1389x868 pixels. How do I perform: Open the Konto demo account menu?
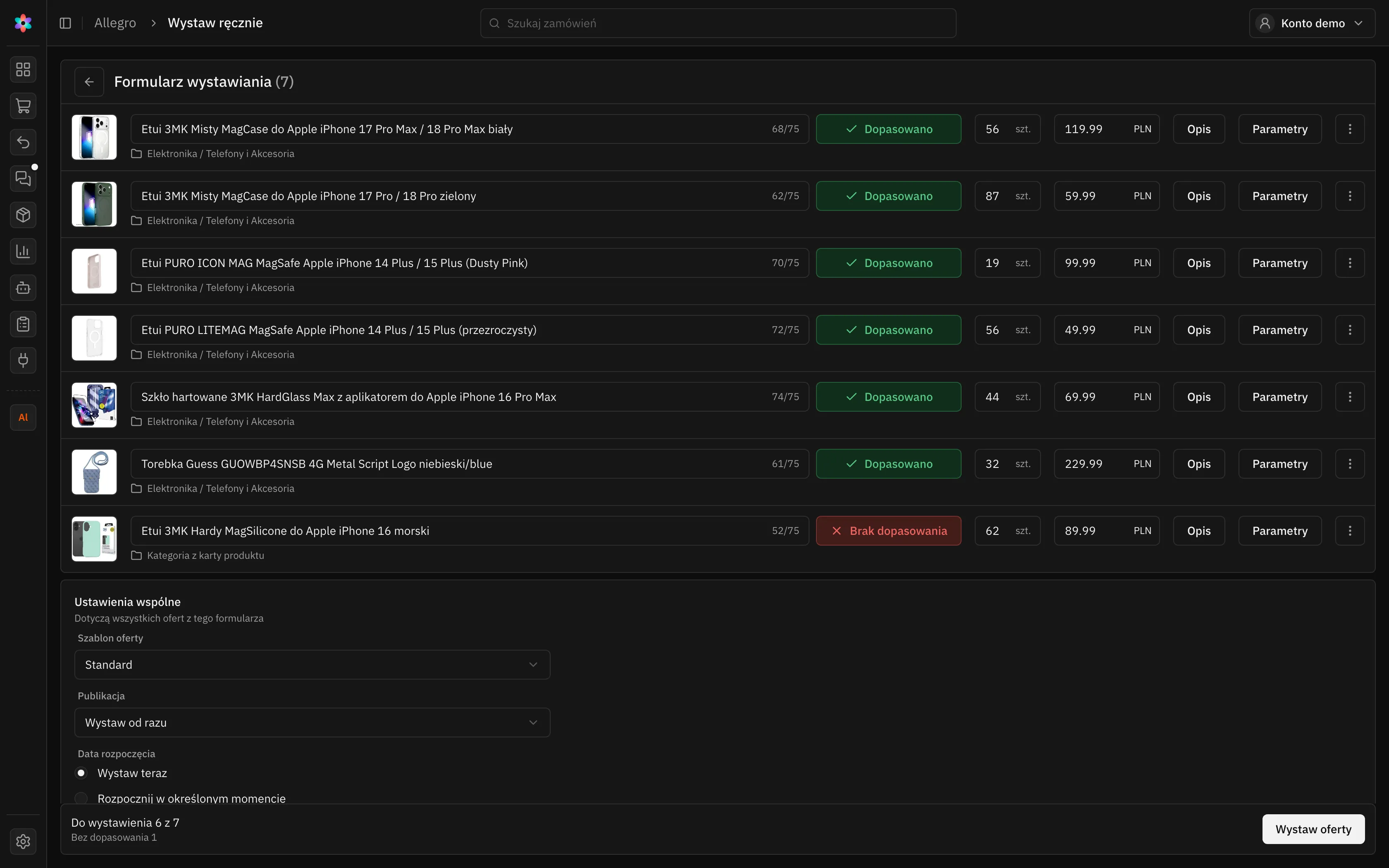point(1312,23)
